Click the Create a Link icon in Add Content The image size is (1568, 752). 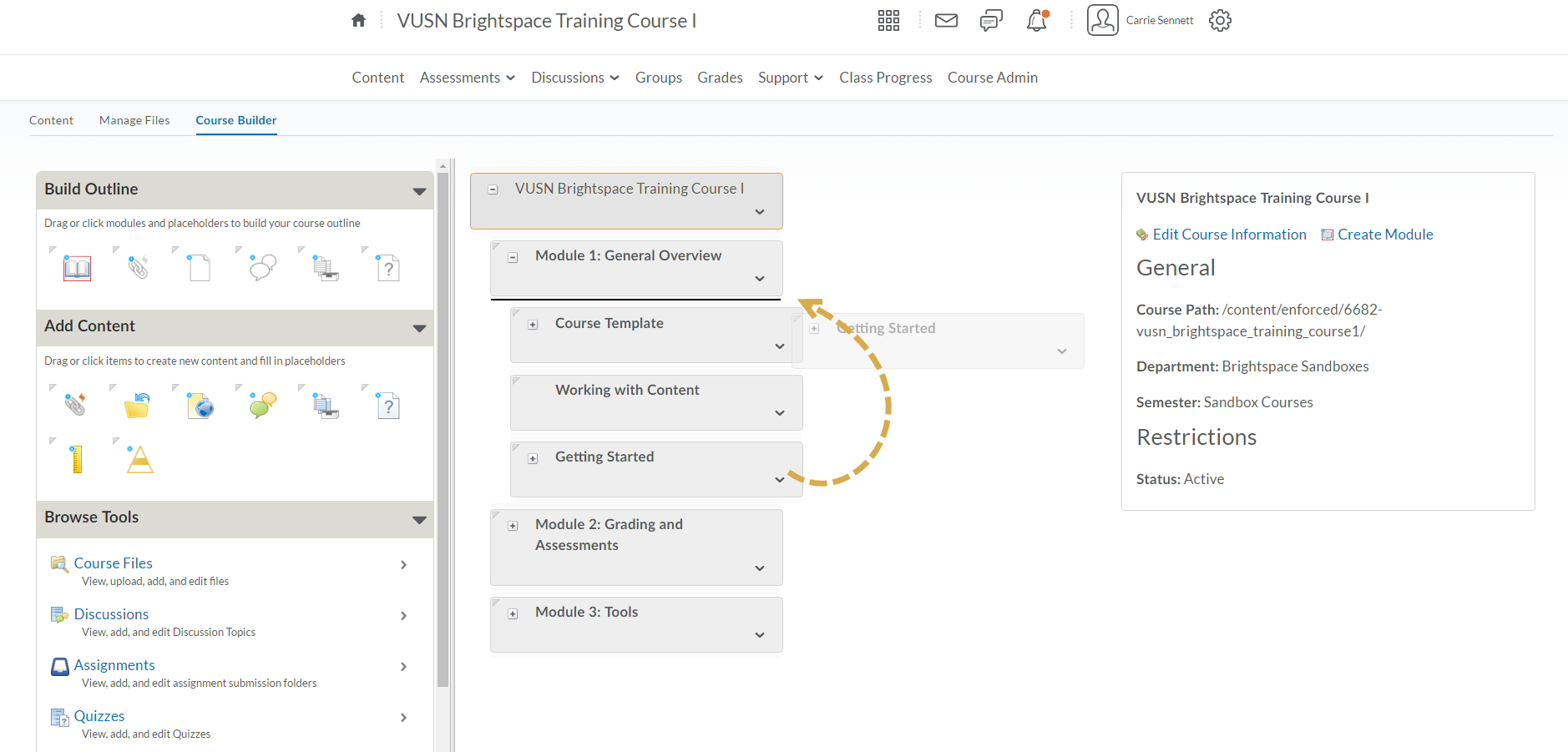tap(75, 405)
